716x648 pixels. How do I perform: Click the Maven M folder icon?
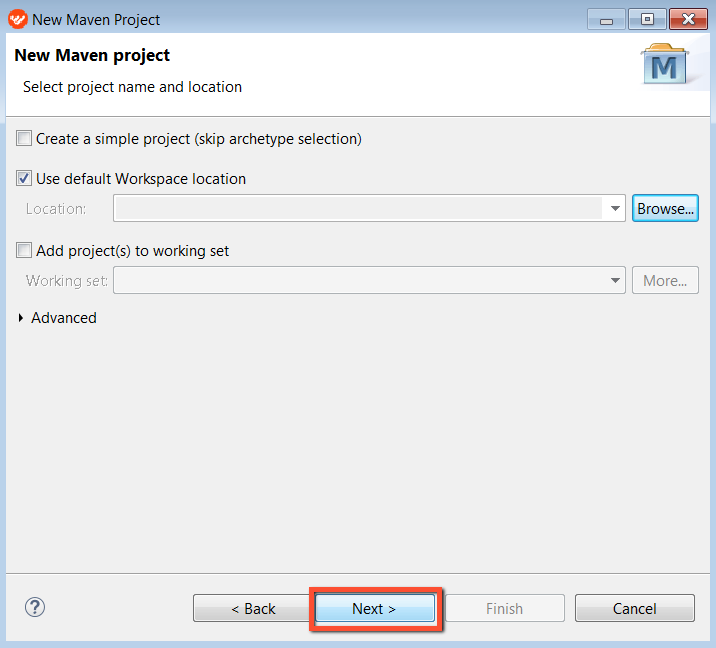click(x=664, y=64)
